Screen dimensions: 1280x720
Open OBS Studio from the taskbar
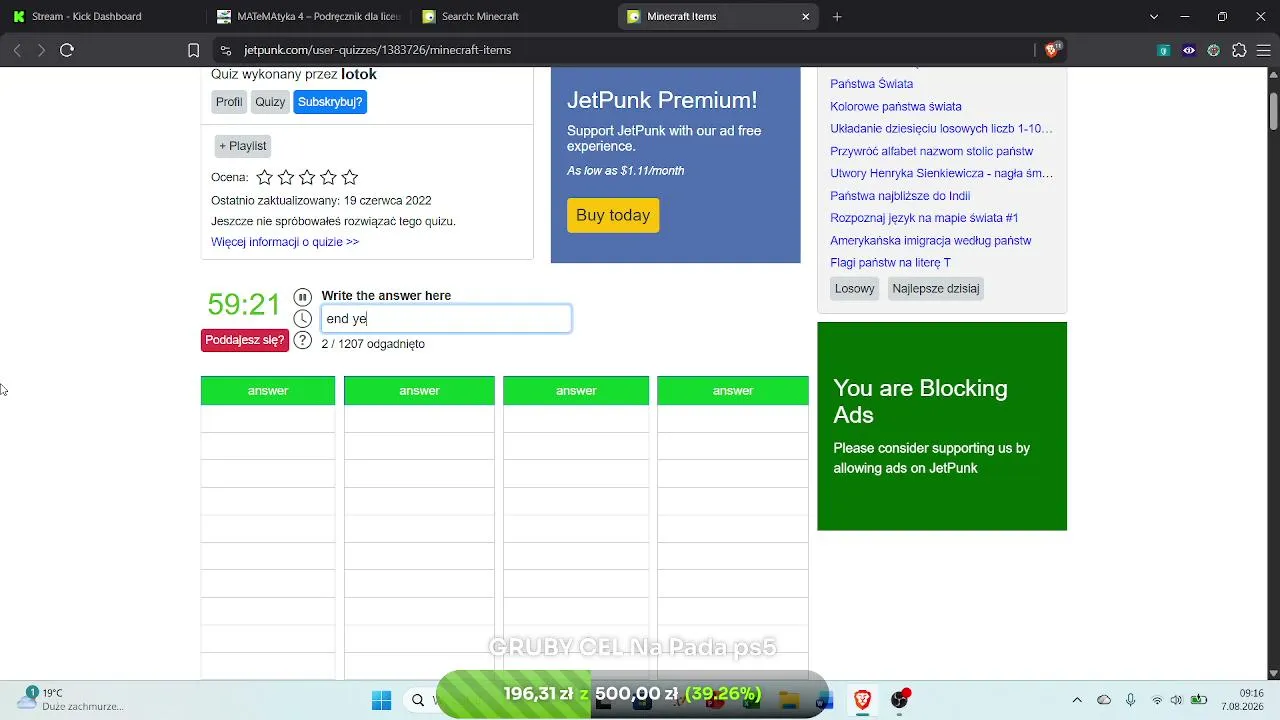pyautogui.click(x=900, y=700)
